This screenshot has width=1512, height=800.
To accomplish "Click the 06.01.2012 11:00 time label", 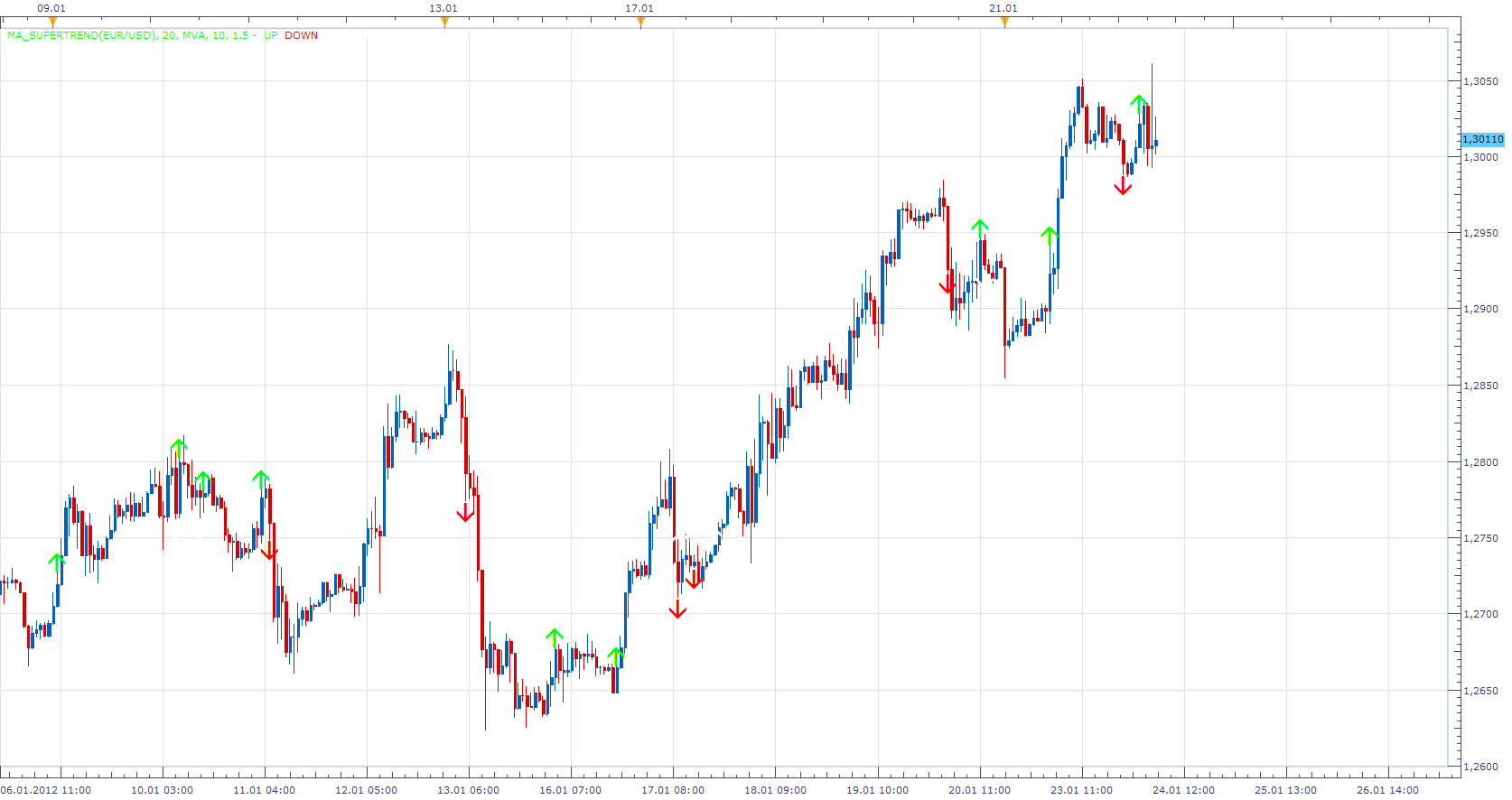I will 46,790.
